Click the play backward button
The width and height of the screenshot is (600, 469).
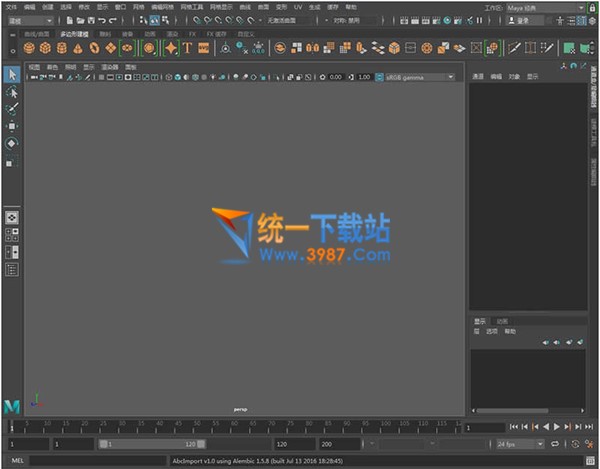pos(546,427)
